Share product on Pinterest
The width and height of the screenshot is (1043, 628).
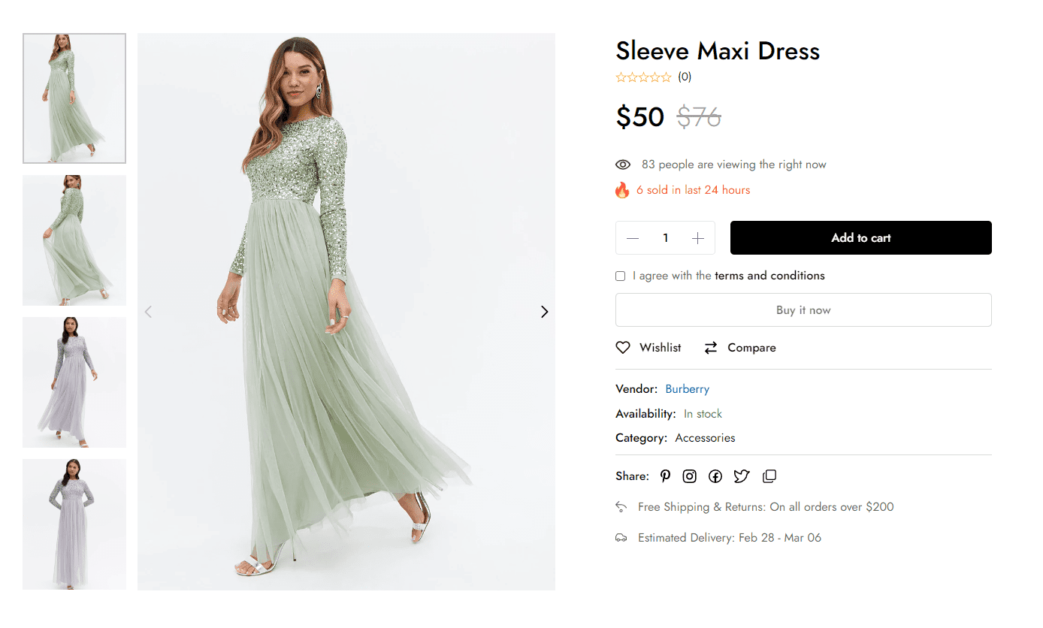tap(665, 476)
